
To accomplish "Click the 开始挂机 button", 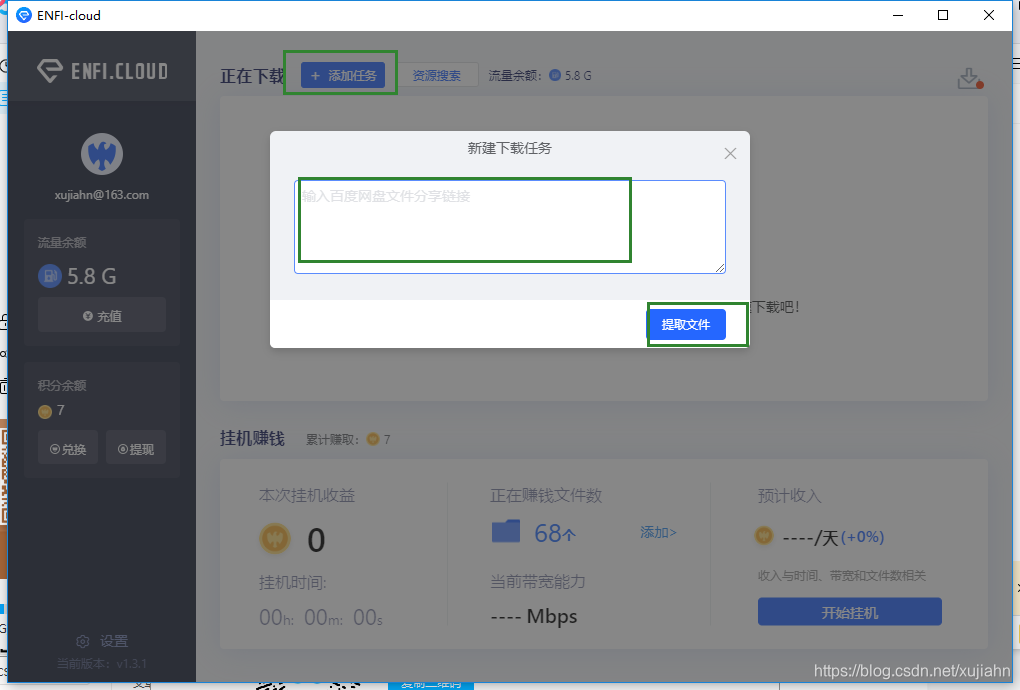I will point(850,612).
